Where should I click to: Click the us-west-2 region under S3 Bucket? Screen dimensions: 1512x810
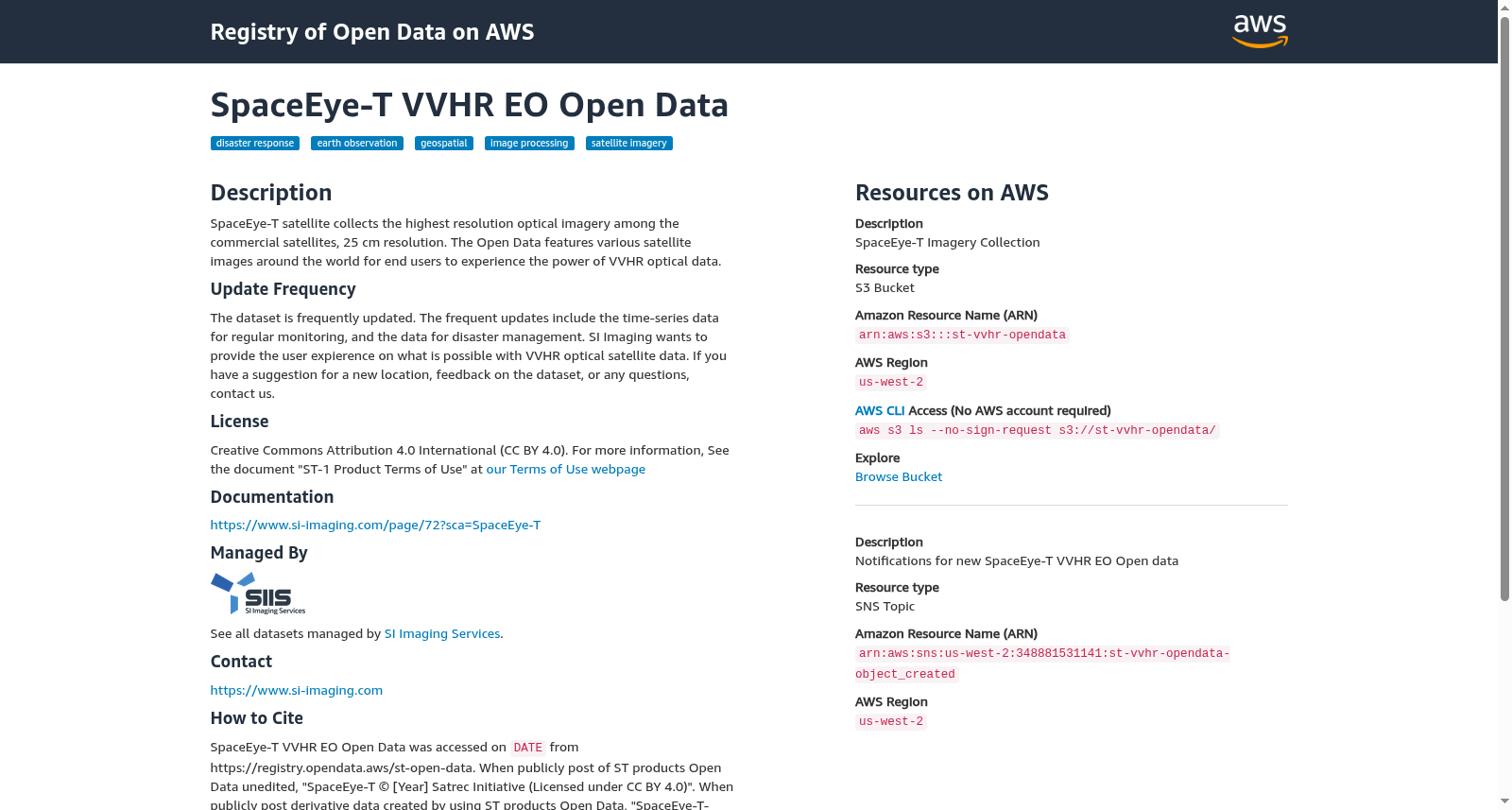(891, 383)
